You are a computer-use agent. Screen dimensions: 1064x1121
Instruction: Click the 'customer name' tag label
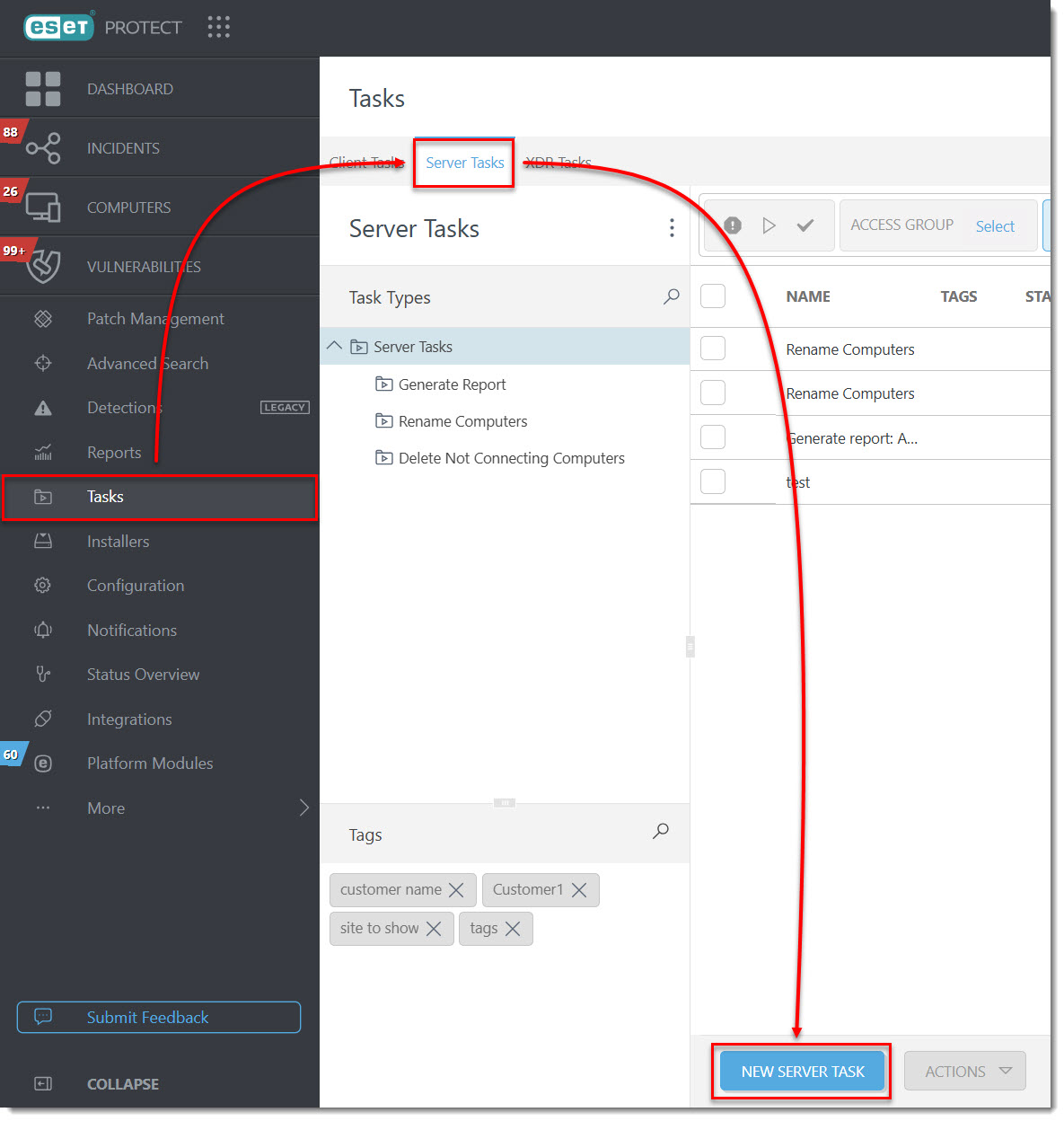(391, 889)
